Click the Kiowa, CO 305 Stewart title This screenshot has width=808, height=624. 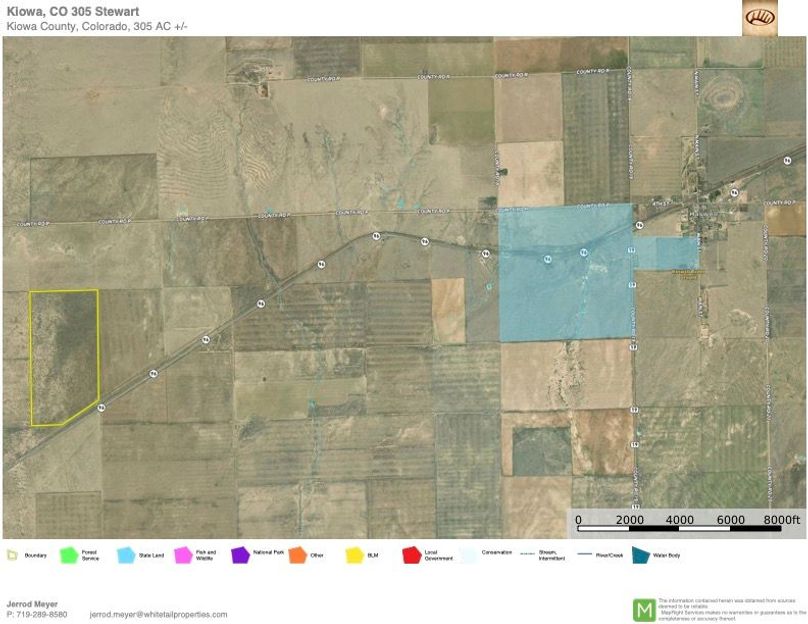click(72, 11)
